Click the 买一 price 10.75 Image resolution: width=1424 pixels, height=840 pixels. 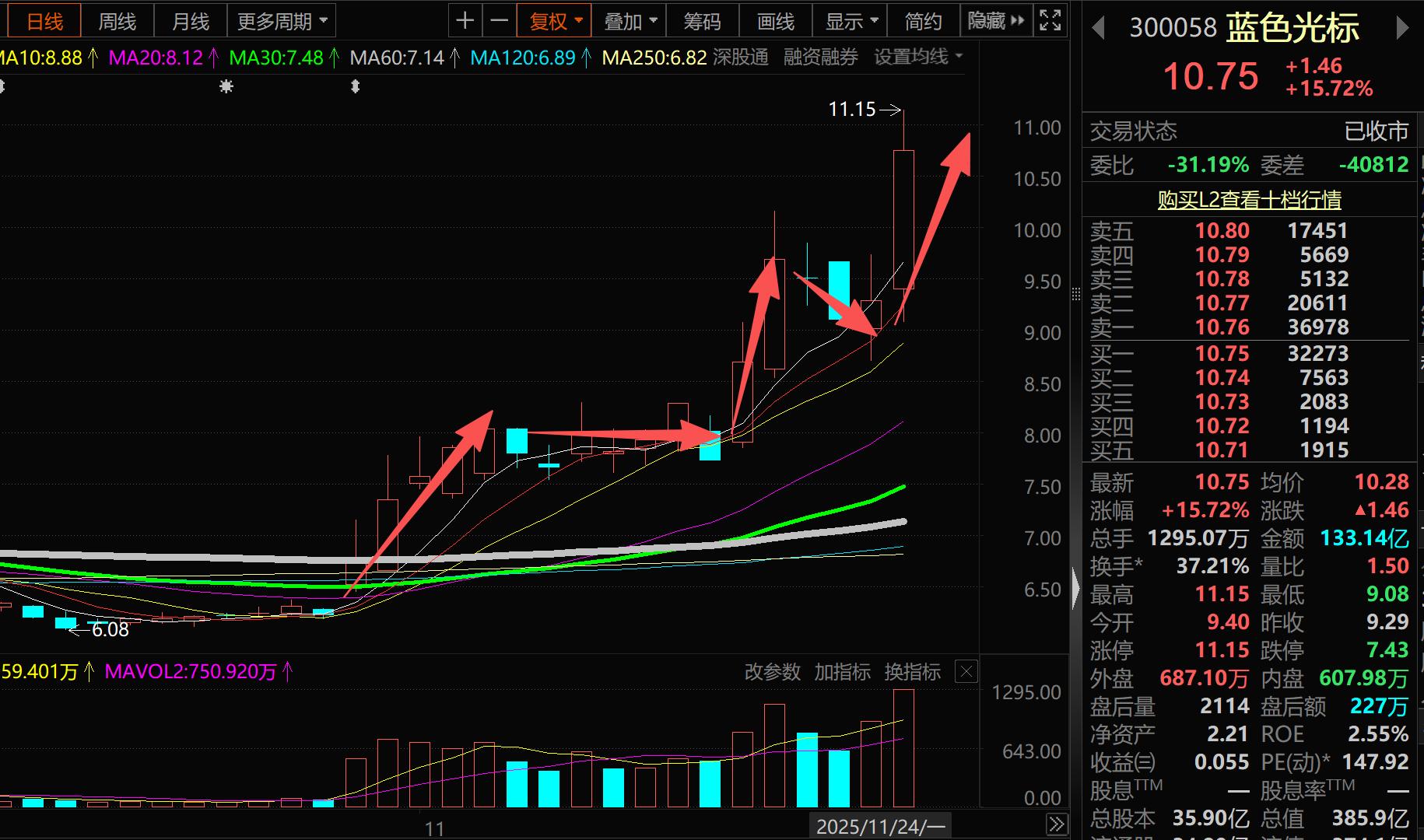tap(1222, 354)
